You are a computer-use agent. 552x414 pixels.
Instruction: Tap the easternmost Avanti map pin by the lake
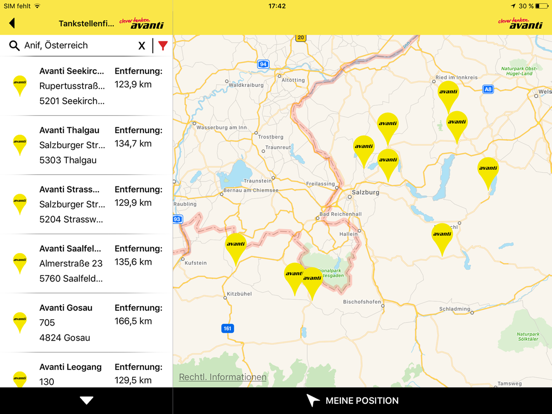click(x=488, y=174)
